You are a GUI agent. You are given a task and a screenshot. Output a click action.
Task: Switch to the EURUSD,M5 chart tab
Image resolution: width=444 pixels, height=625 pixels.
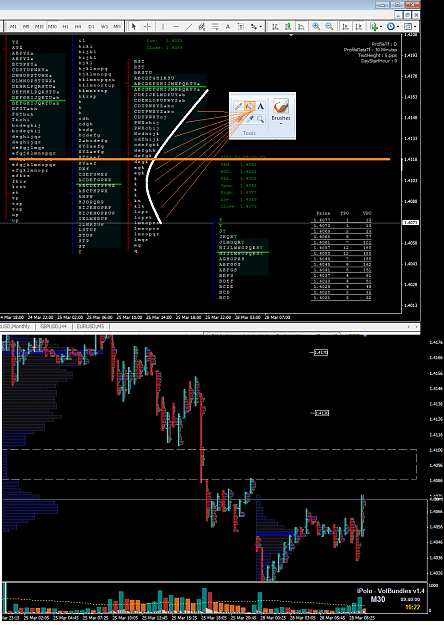pos(90,326)
